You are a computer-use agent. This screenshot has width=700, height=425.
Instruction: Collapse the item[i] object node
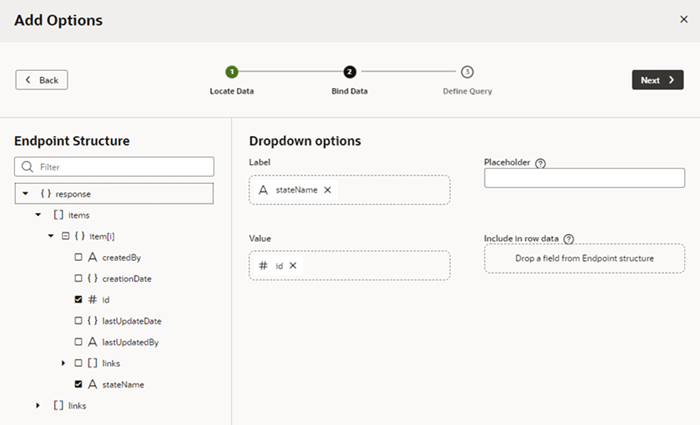(x=50, y=236)
